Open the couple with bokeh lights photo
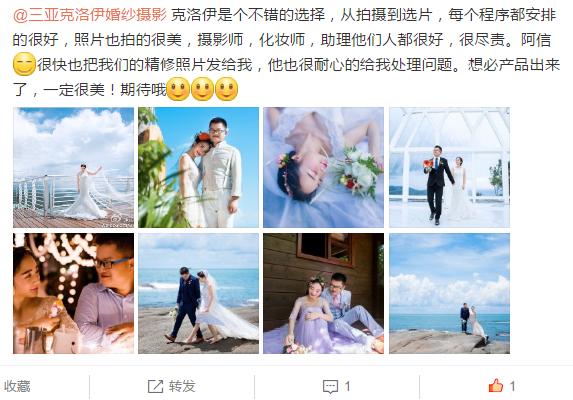573x400 pixels. pyautogui.click(x=73, y=293)
